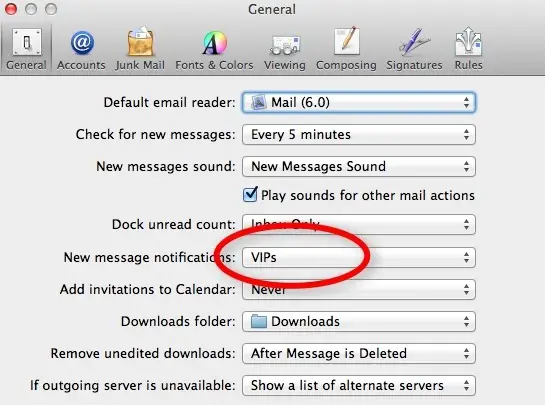Open New messages sound popup menu

point(359,167)
